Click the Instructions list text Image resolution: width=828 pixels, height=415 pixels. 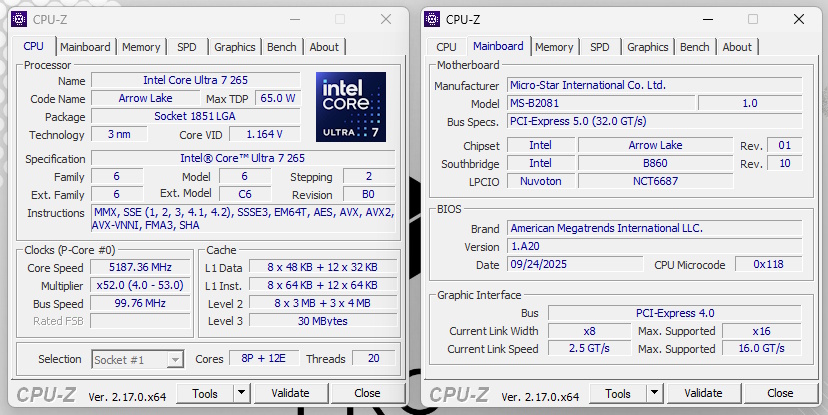tap(243, 219)
